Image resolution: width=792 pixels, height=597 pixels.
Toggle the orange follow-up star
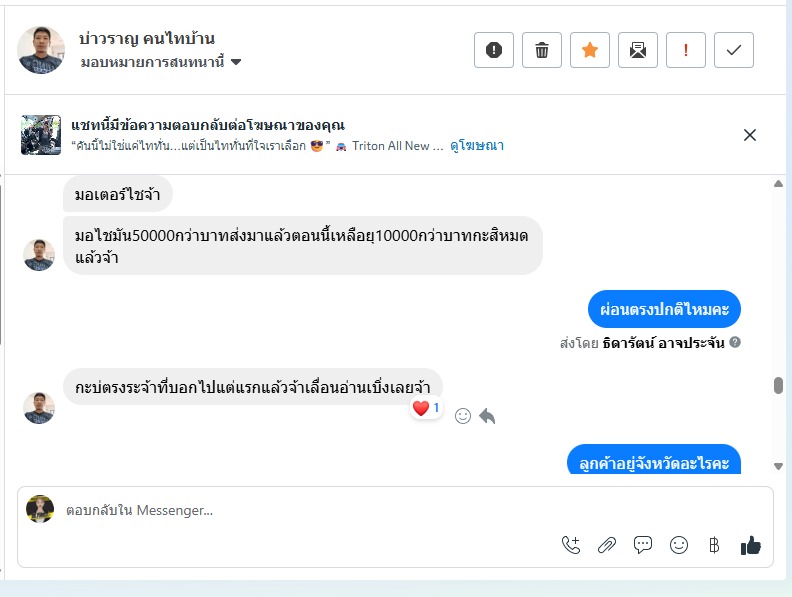590,50
